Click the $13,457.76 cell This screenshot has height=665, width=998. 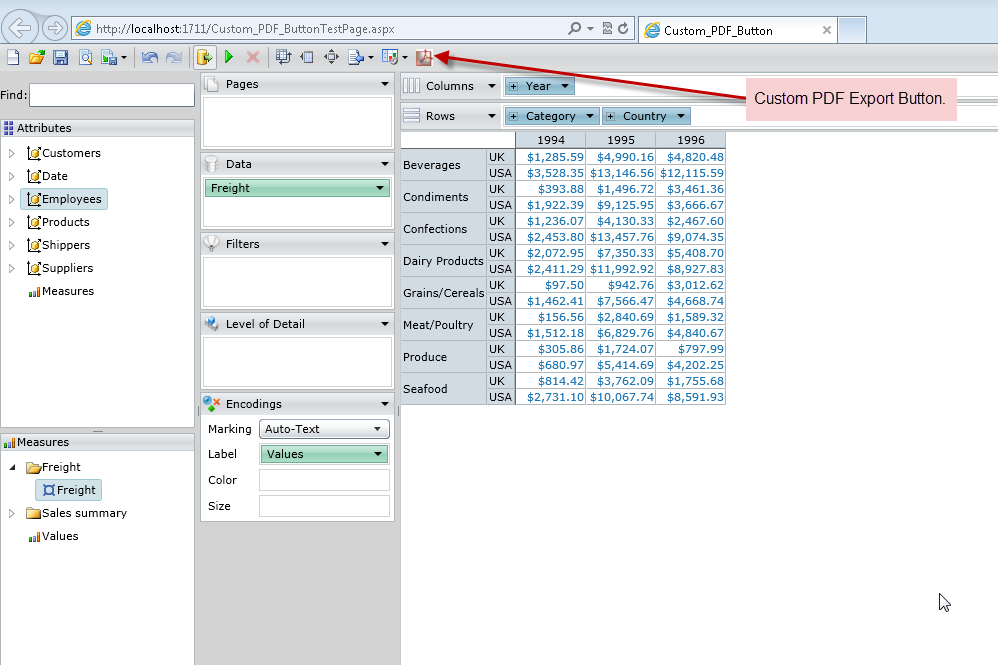tap(621, 237)
